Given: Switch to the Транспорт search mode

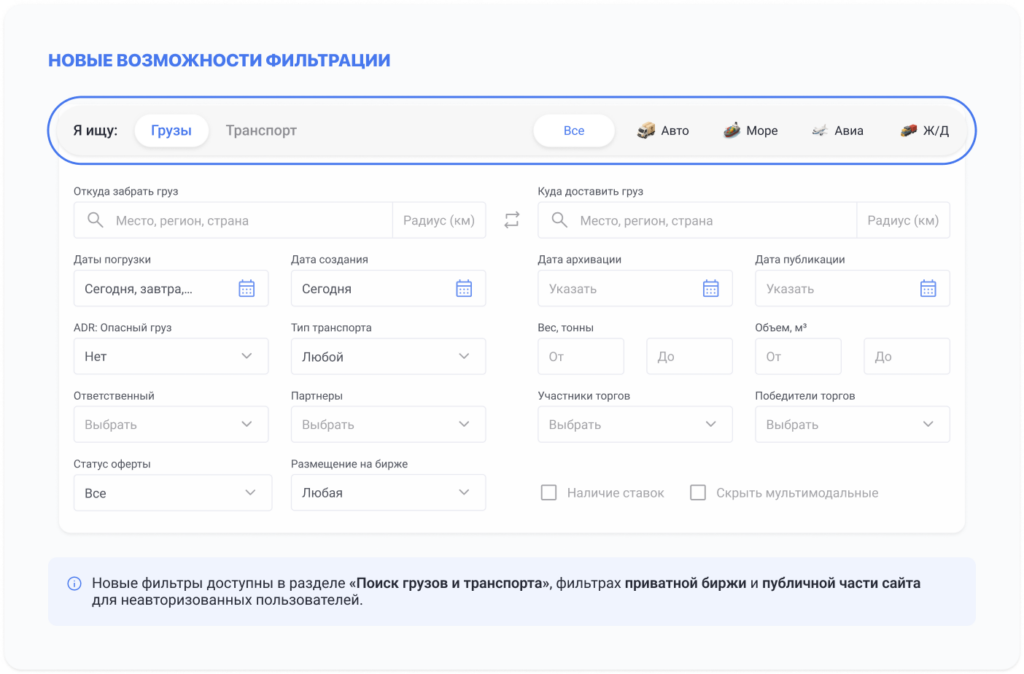Looking at the screenshot, I should click(x=261, y=130).
